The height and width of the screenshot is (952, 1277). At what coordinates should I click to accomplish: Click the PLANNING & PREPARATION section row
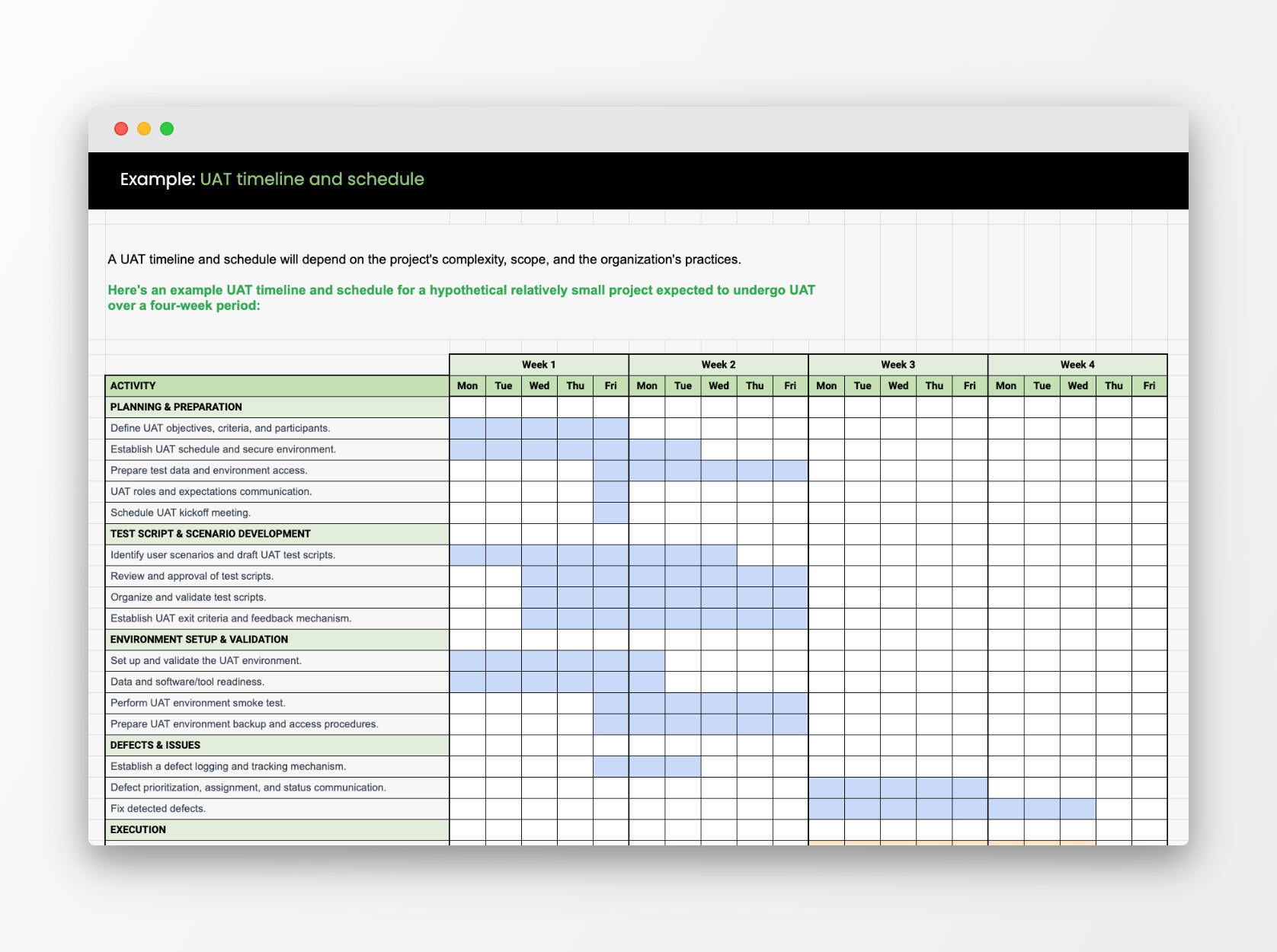277,407
